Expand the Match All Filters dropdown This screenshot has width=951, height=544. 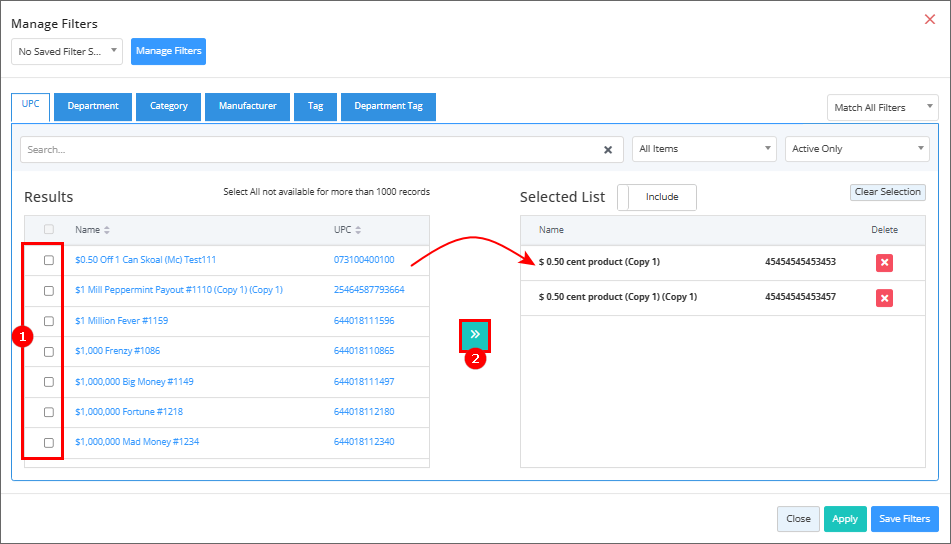[882, 108]
